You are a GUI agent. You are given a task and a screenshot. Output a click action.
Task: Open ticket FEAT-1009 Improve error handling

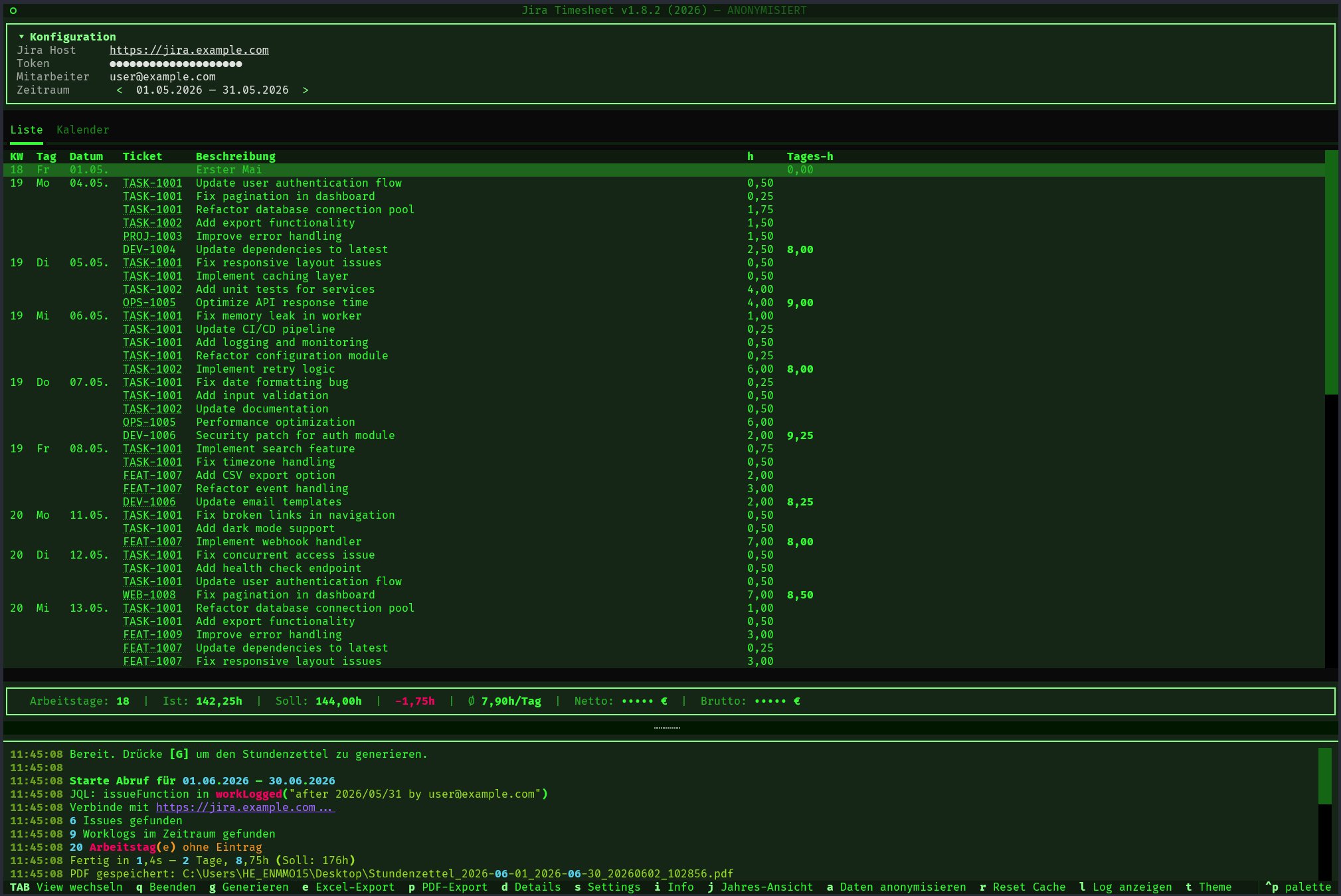[153, 634]
